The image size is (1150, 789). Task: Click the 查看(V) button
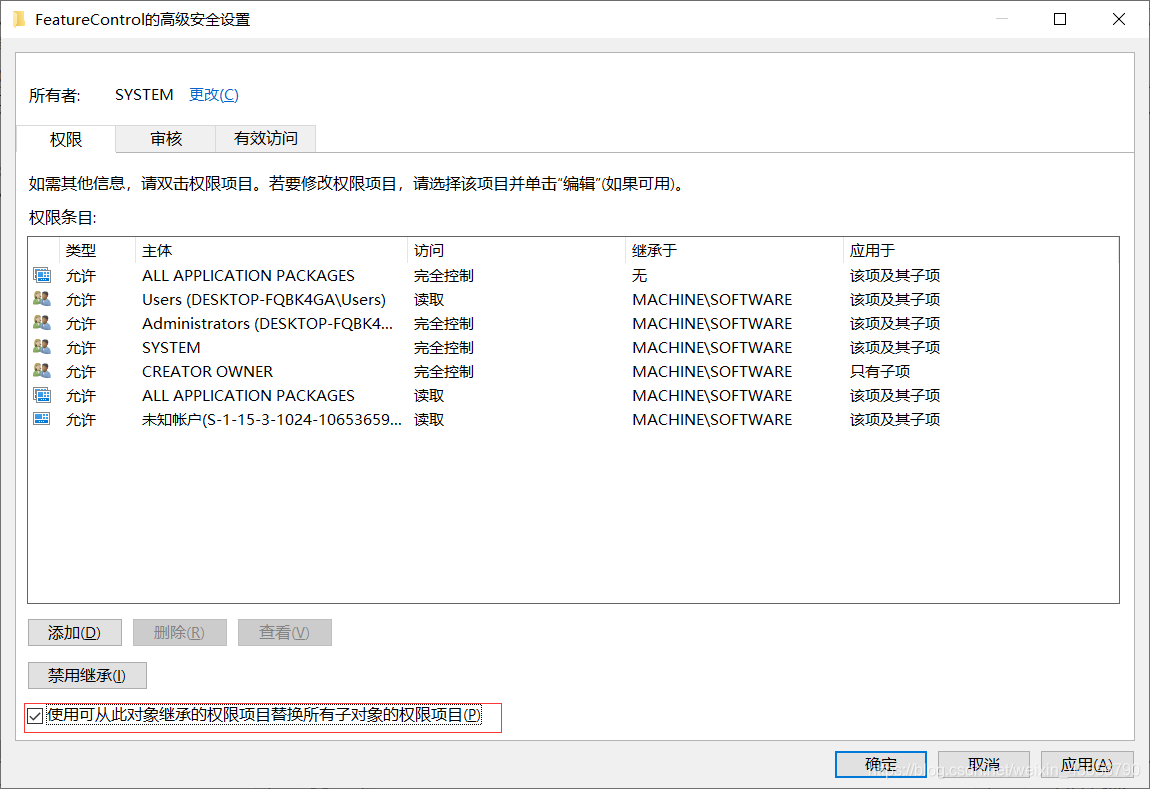pos(285,632)
